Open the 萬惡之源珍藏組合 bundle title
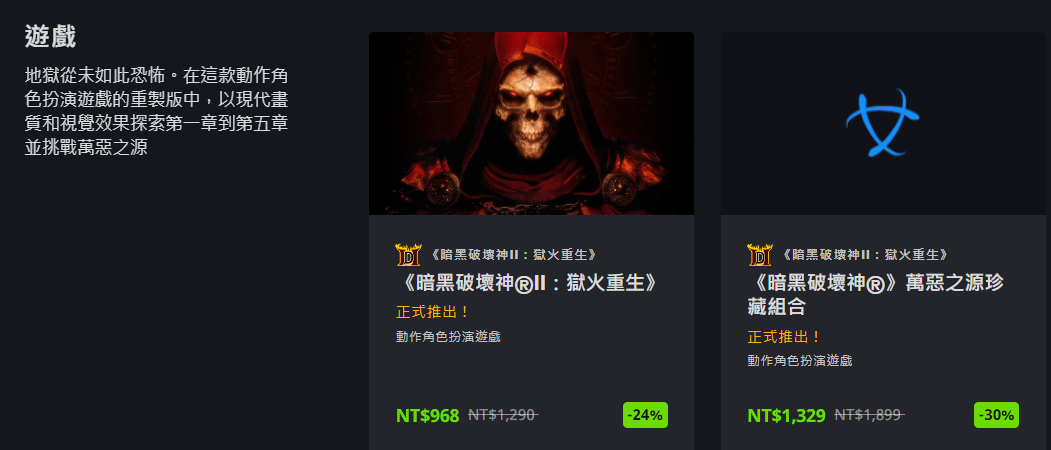Screen dimensions: 1051x450 pos(875,294)
